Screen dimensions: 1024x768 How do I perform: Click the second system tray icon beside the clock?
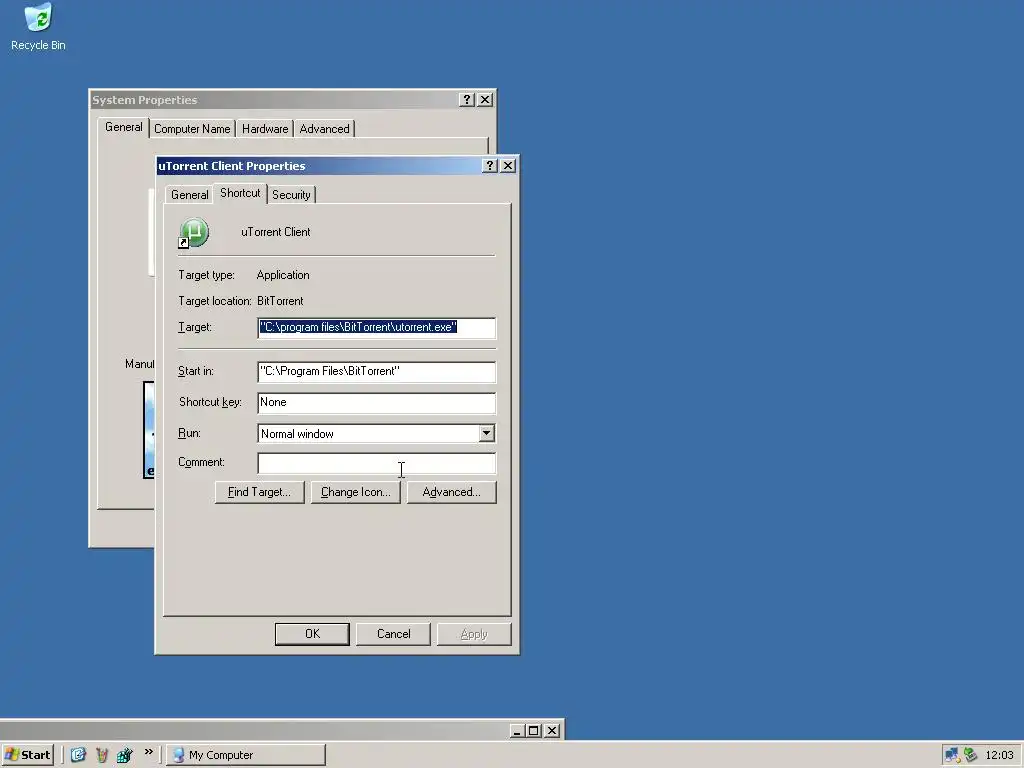(970, 755)
